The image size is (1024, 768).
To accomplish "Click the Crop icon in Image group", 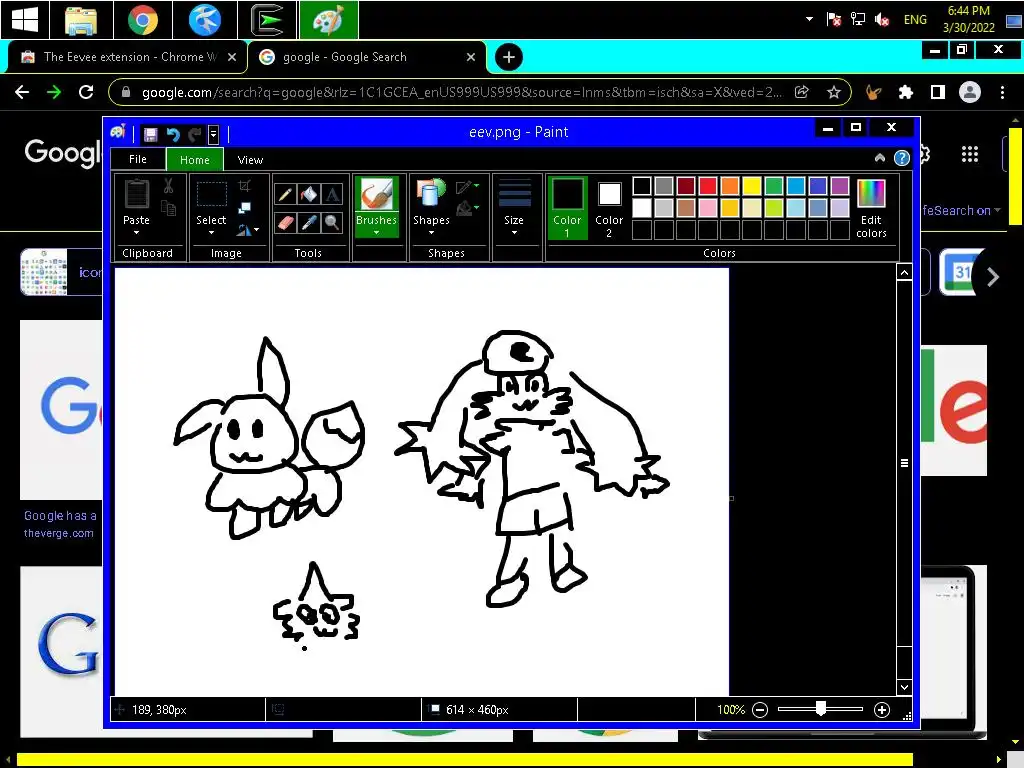I will pyautogui.click(x=244, y=186).
